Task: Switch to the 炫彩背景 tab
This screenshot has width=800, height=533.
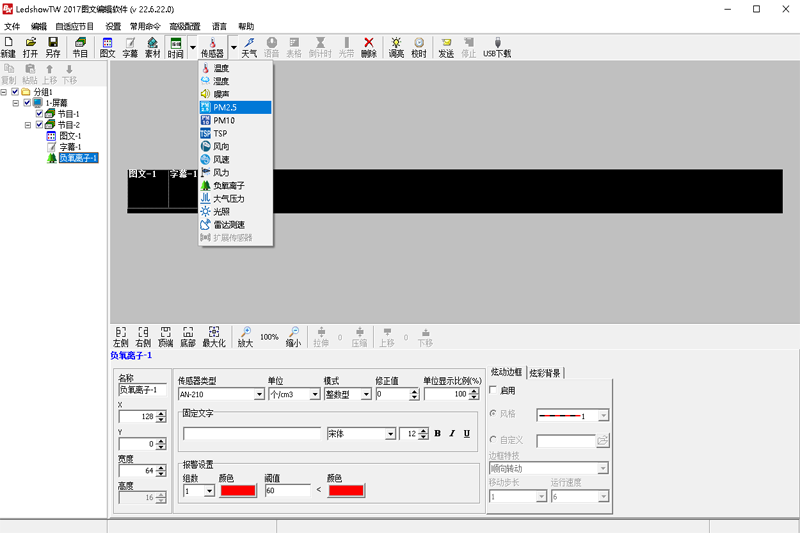Action: click(x=545, y=373)
